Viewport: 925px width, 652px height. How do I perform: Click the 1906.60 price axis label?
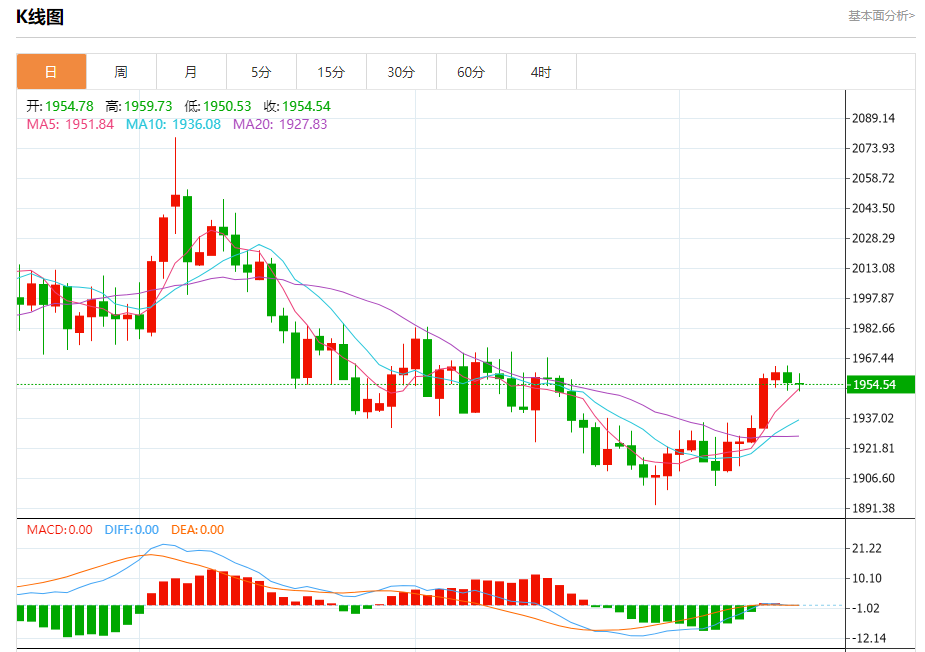(873, 479)
